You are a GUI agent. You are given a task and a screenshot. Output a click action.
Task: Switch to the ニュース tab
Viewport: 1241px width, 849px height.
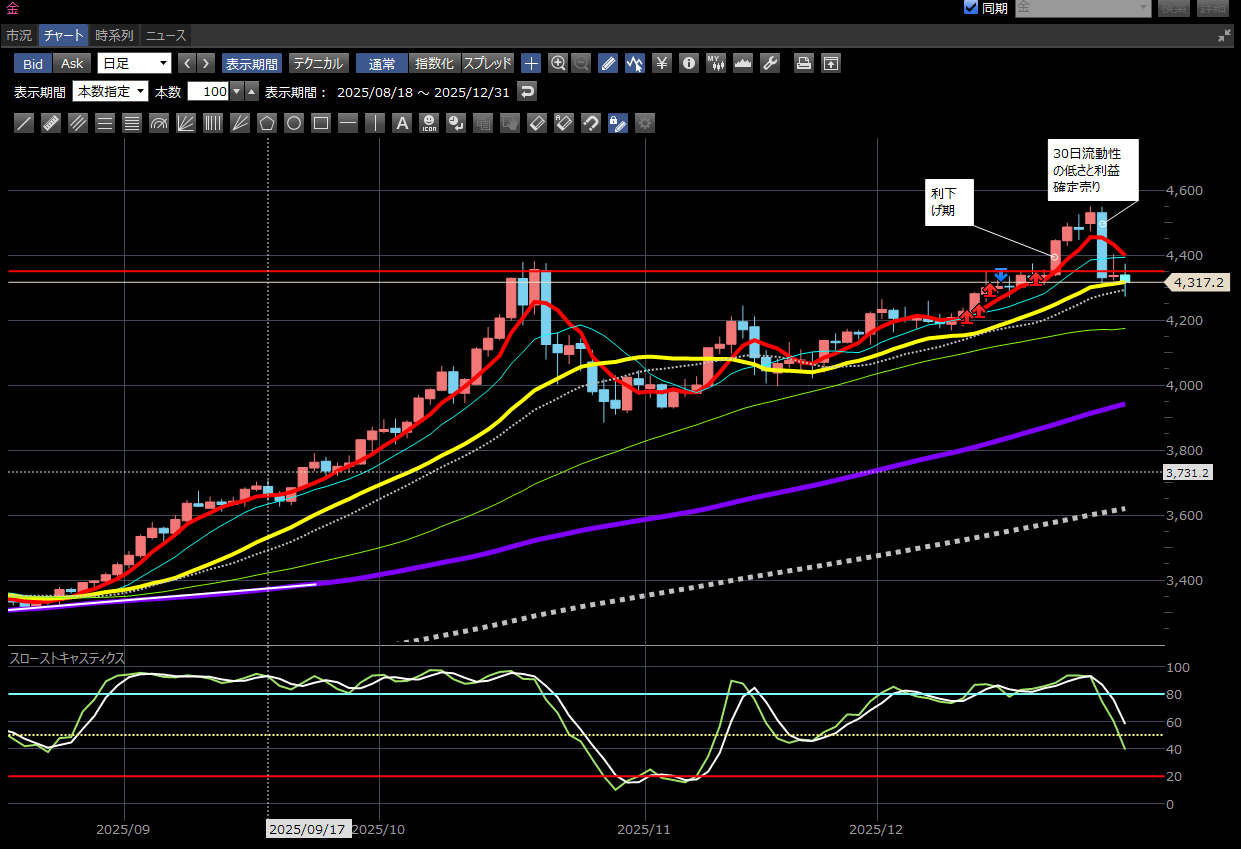(x=165, y=35)
